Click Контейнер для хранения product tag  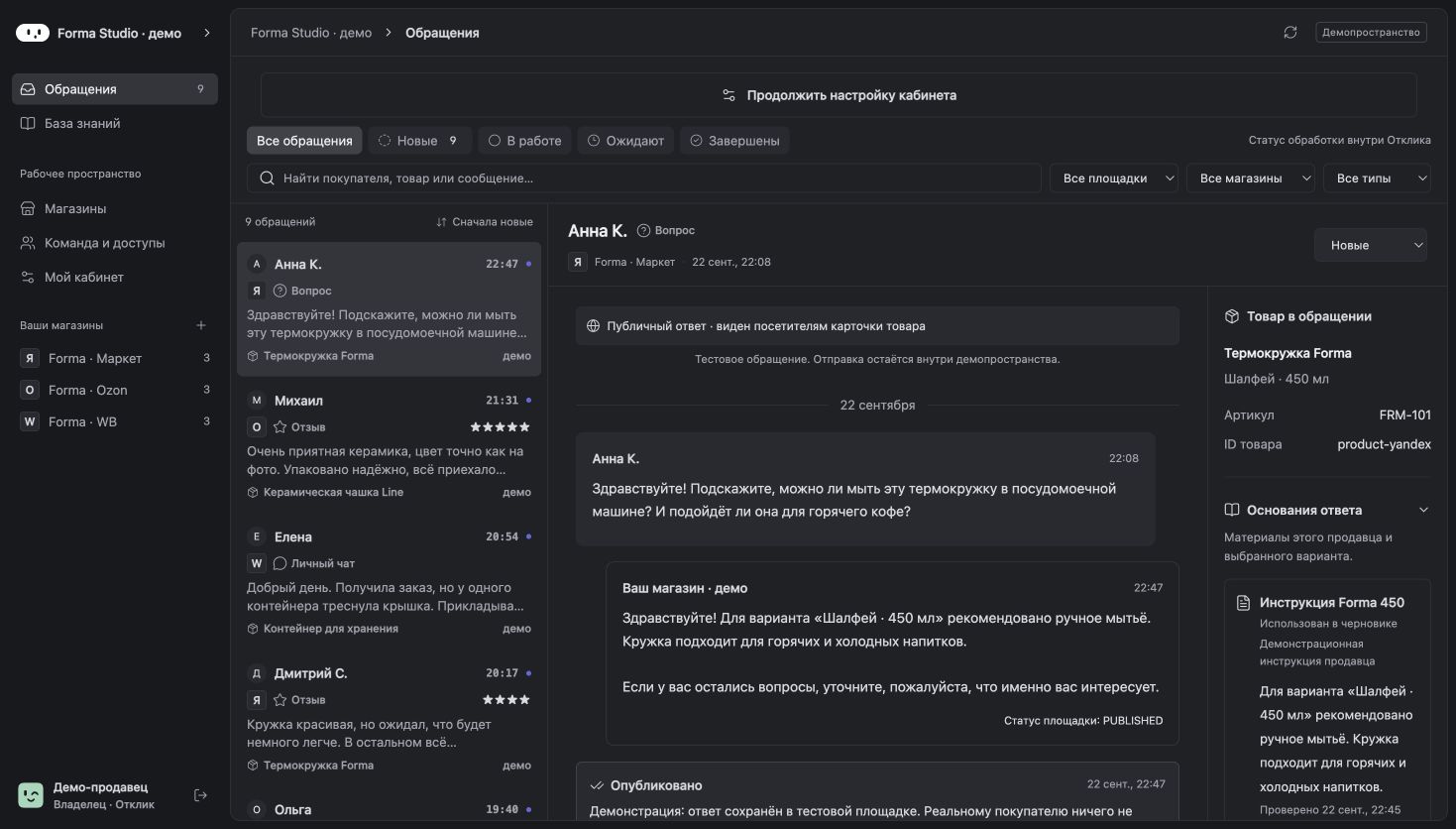pos(323,629)
